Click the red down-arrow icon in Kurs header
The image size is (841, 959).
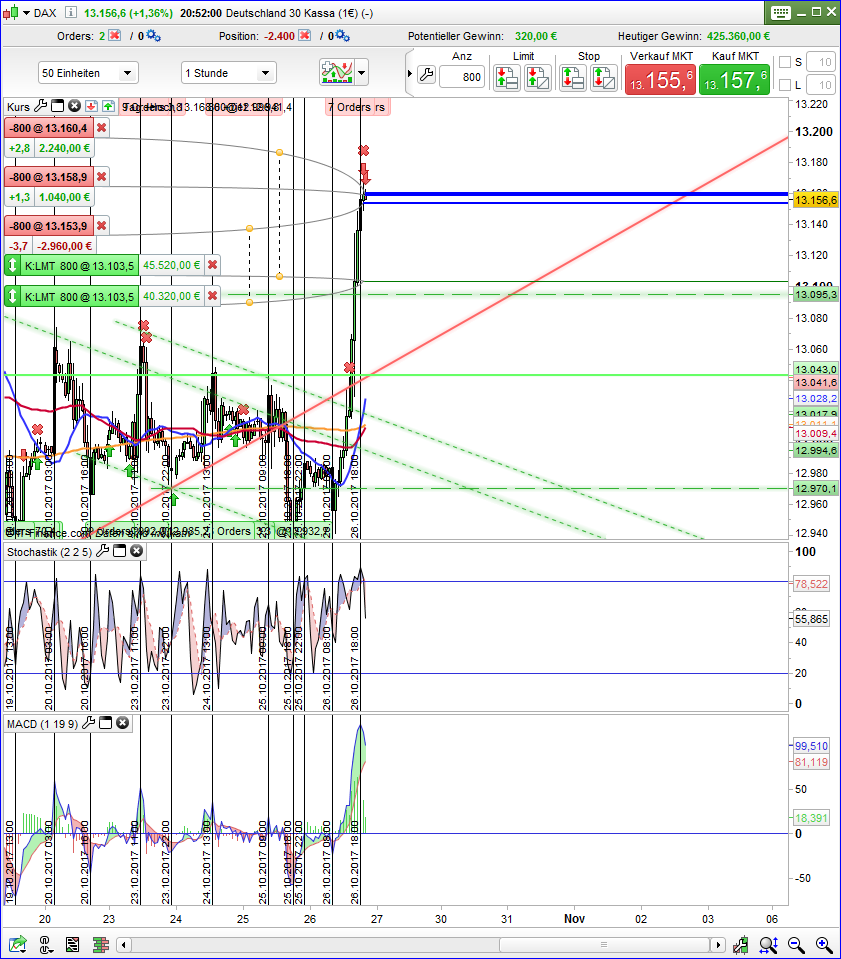point(91,106)
